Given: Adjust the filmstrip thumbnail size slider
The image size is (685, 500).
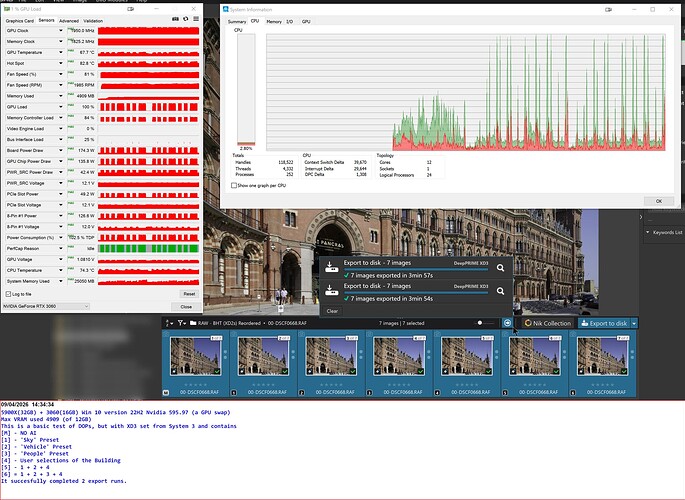Looking at the screenshot, I should tap(482, 323).
